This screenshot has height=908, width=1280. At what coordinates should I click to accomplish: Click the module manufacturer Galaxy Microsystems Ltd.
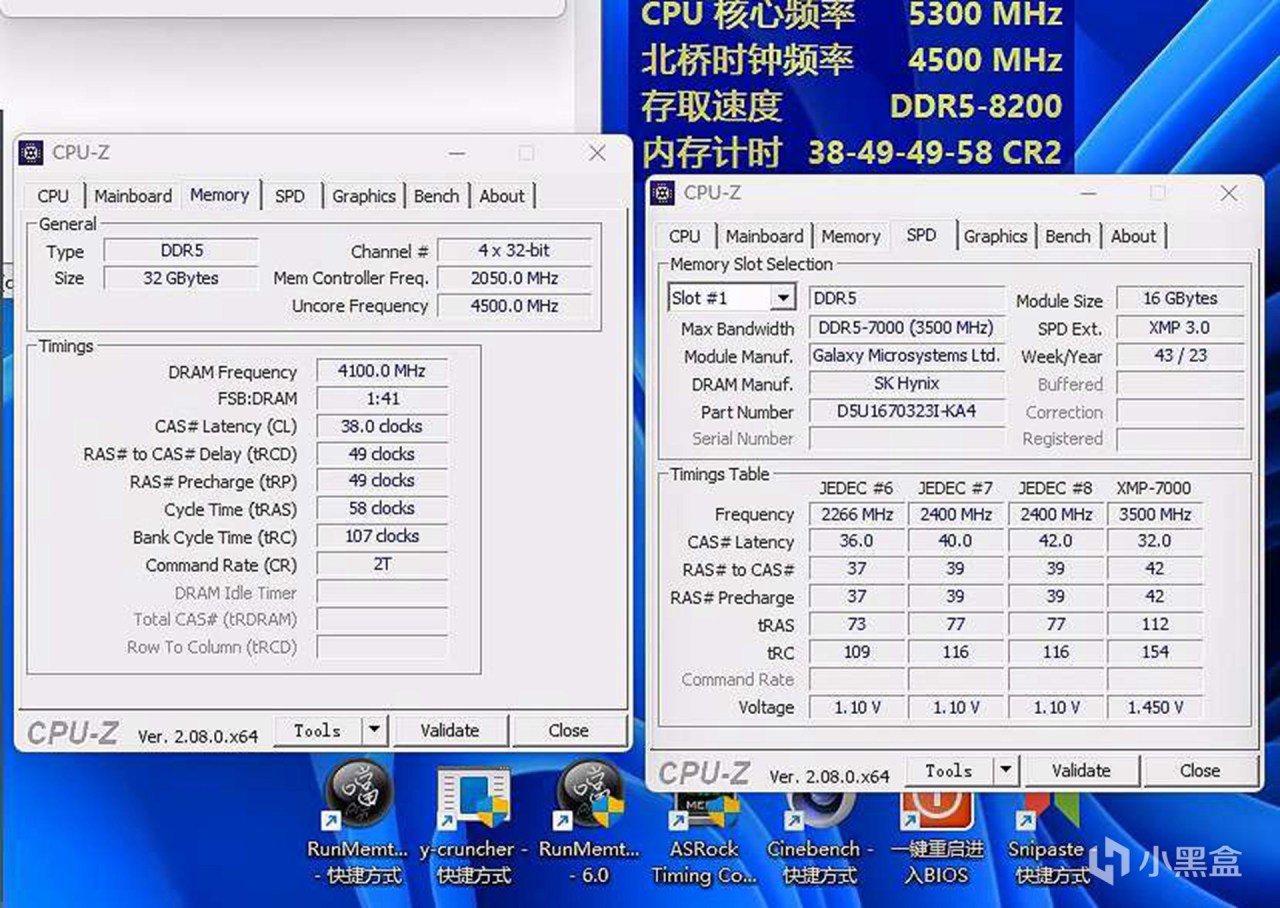point(906,355)
